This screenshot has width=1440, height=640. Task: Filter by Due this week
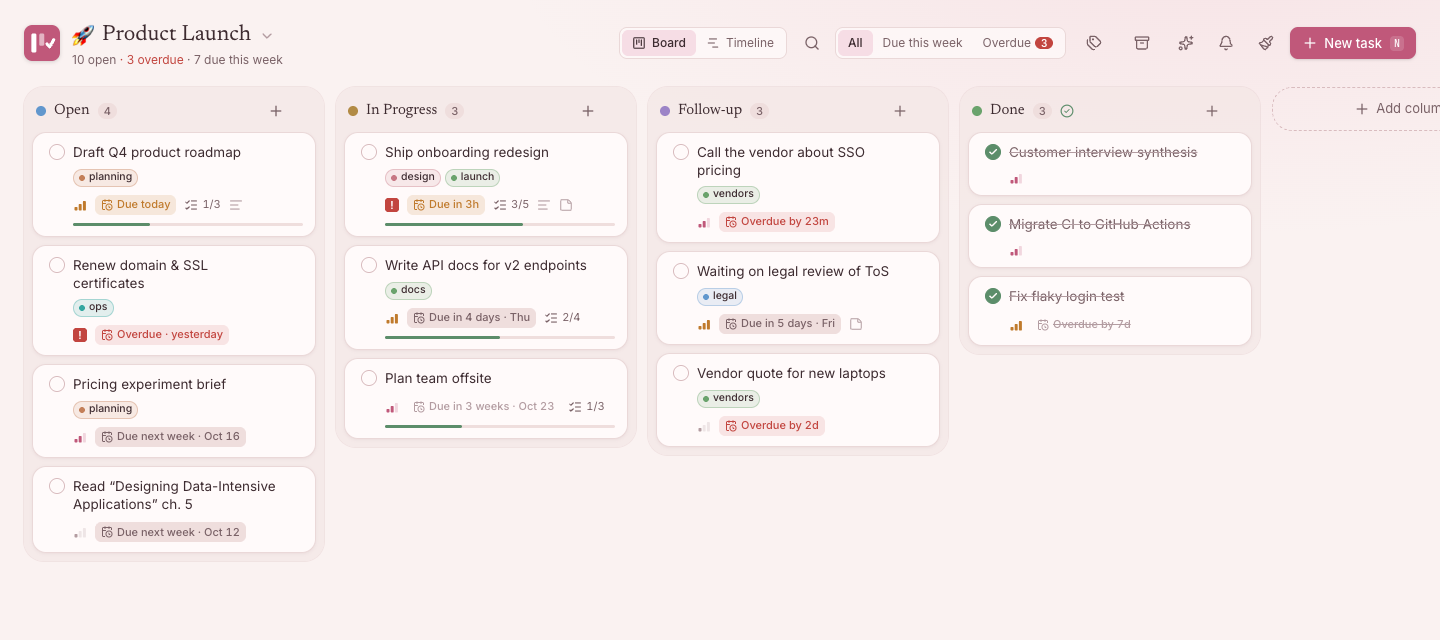pos(922,43)
